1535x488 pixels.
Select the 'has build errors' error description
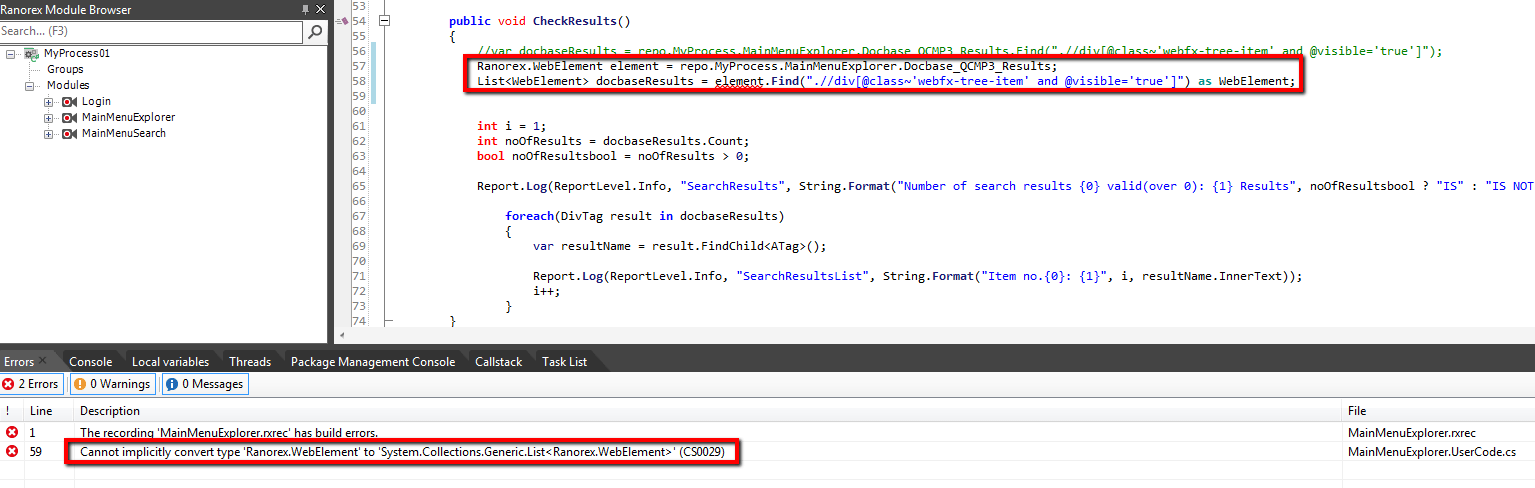[x=229, y=432]
